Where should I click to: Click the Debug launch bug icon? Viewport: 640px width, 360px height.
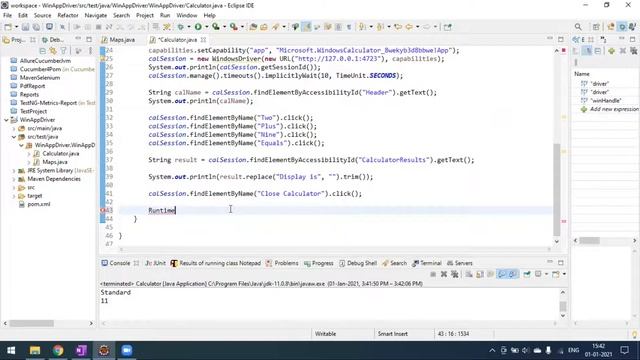click(180, 27)
